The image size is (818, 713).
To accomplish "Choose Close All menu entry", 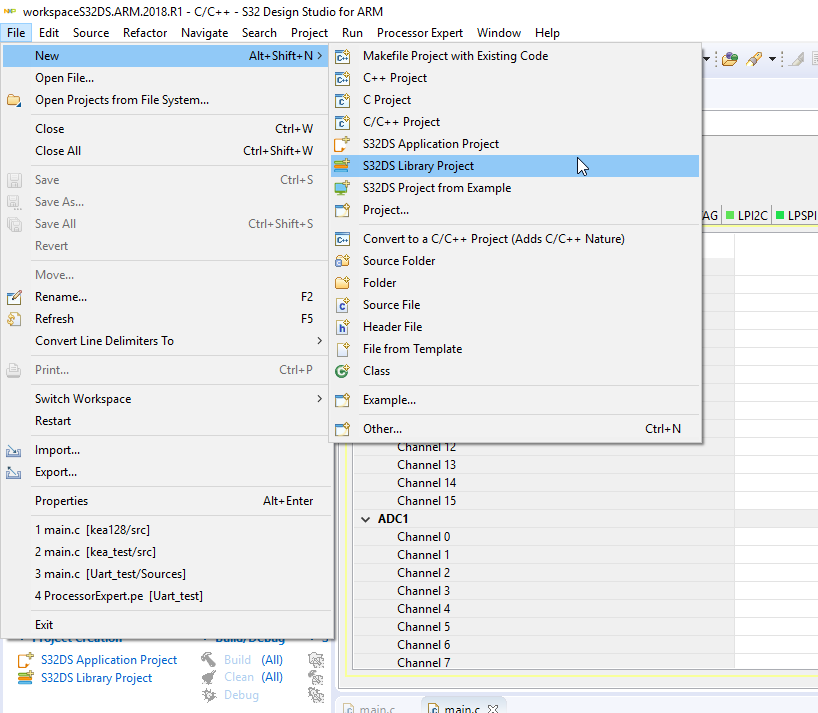I will tap(167, 151).
